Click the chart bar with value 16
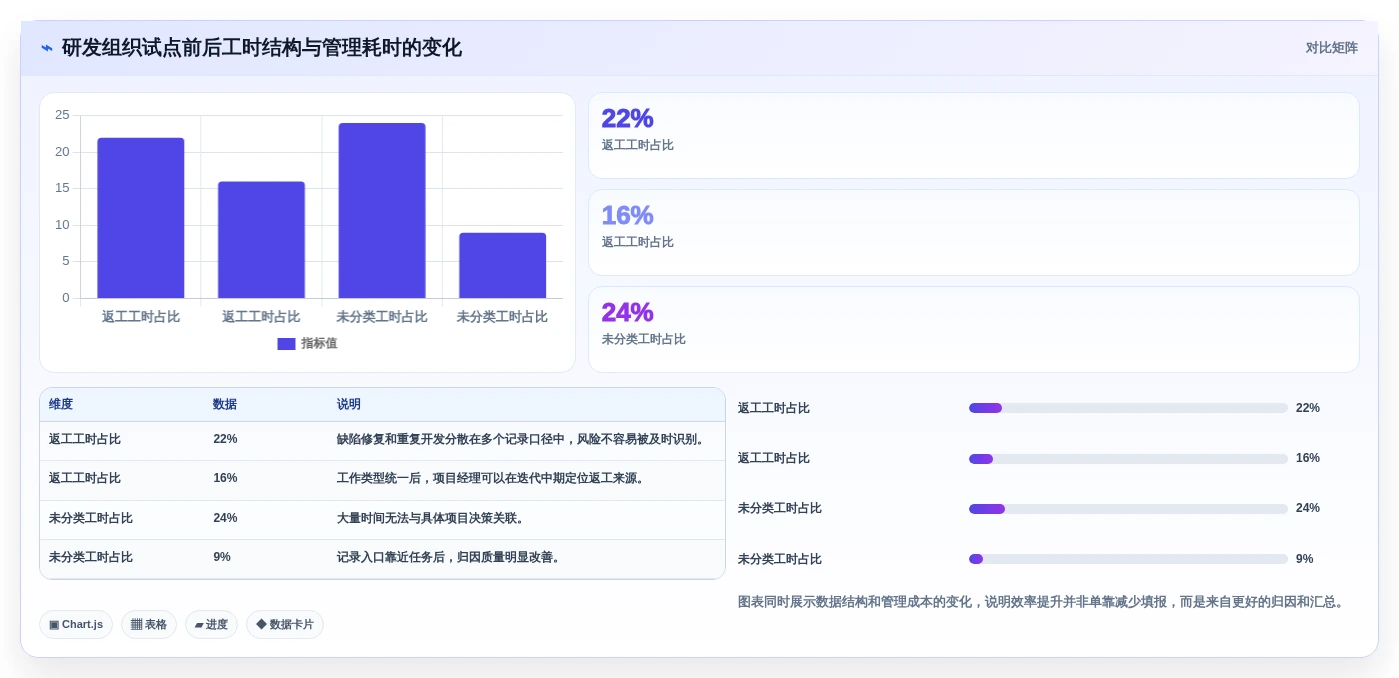Viewport: 1399px width, 678px height. point(261,240)
